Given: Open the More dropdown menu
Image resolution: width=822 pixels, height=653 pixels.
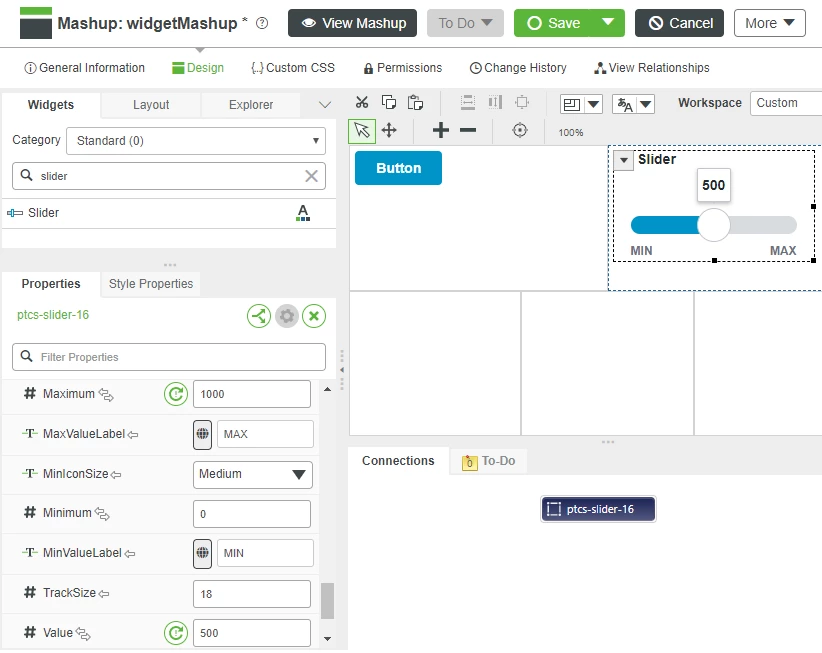Looking at the screenshot, I should pyautogui.click(x=770, y=23).
